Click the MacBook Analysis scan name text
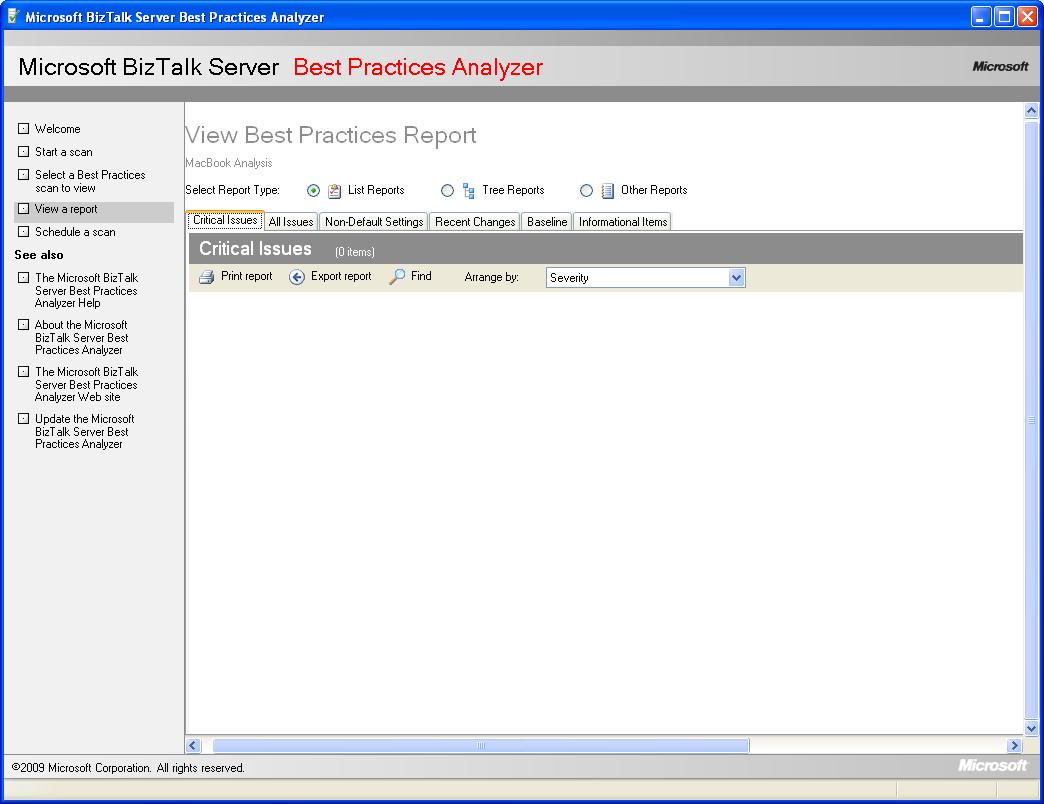The image size is (1044, 804). pos(229,163)
